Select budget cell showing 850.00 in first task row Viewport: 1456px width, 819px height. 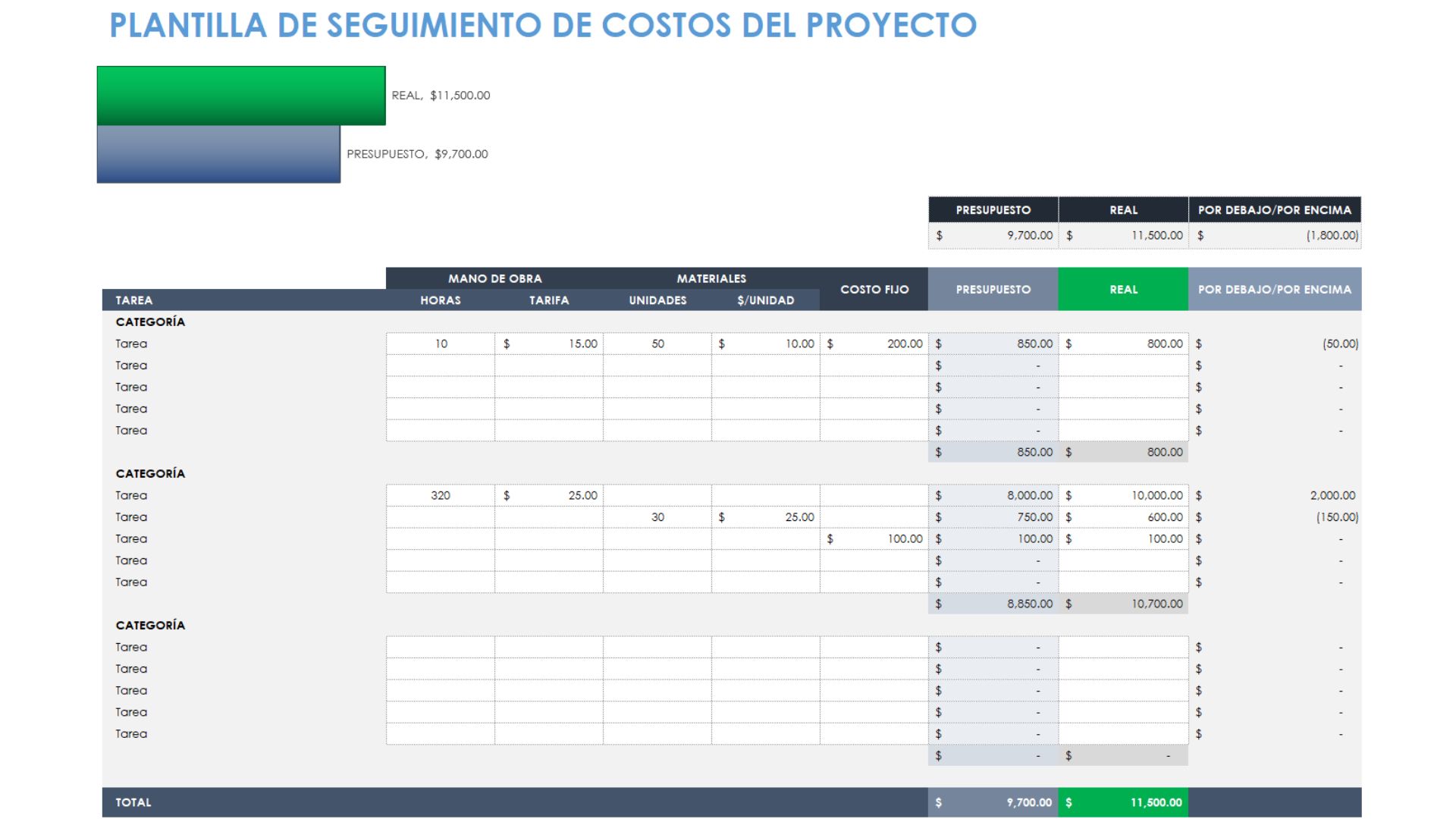[x=993, y=344]
